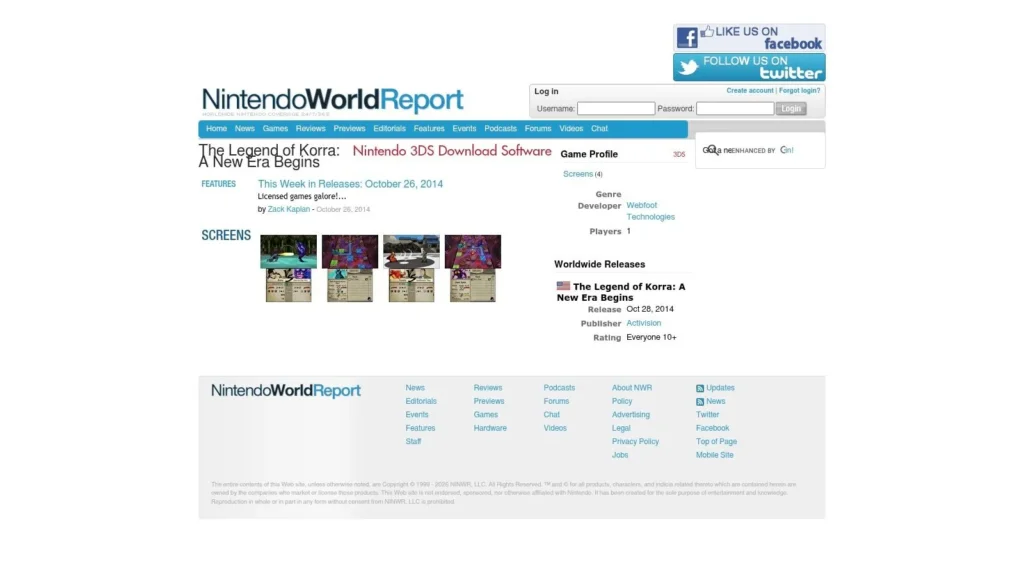The height and width of the screenshot is (576, 1024).
Task: Open the Follow us on Twitter banner
Action: point(749,67)
